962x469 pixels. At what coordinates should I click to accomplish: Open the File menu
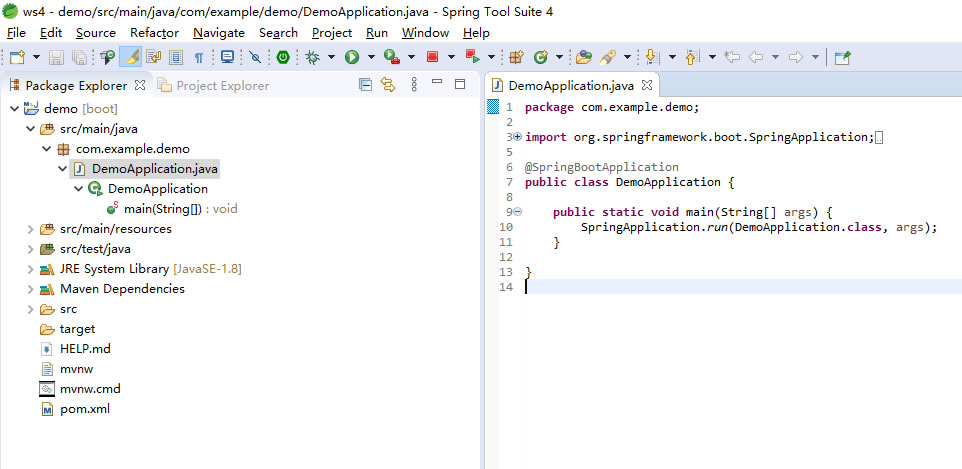point(16,33)
